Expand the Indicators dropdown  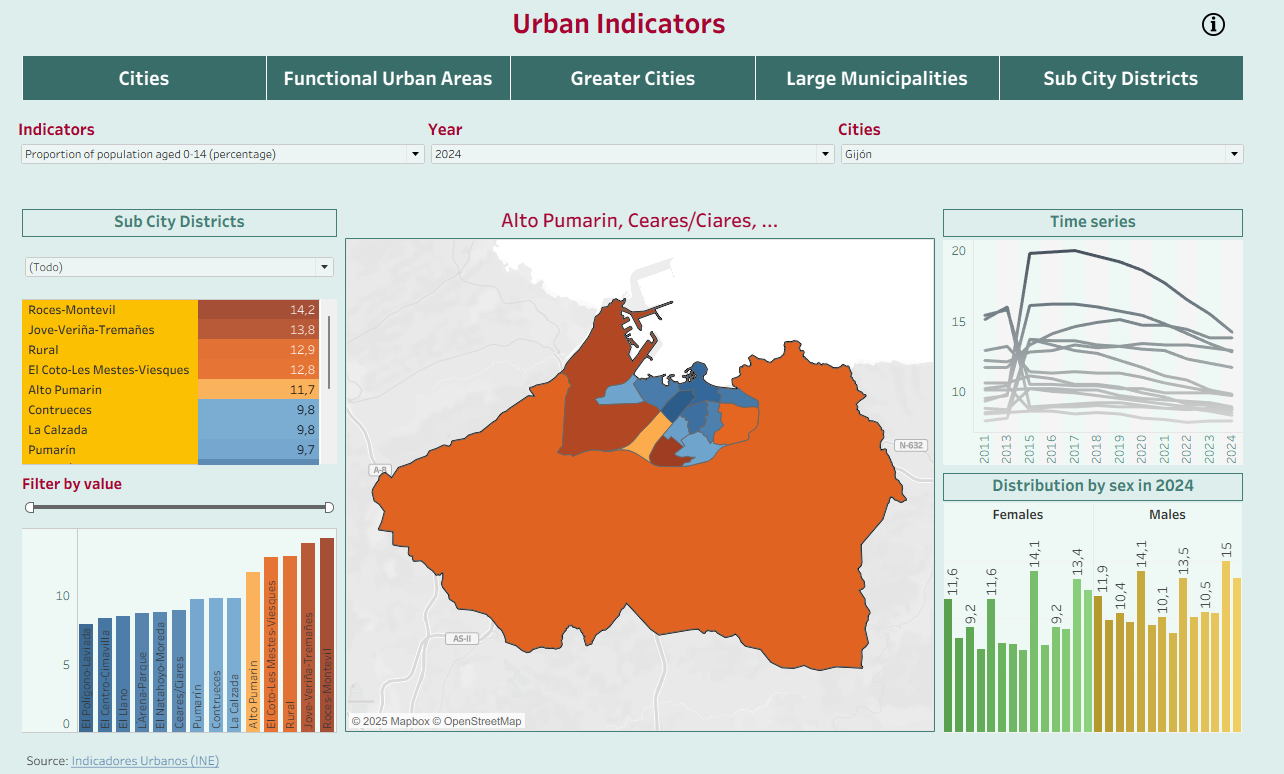222,154
